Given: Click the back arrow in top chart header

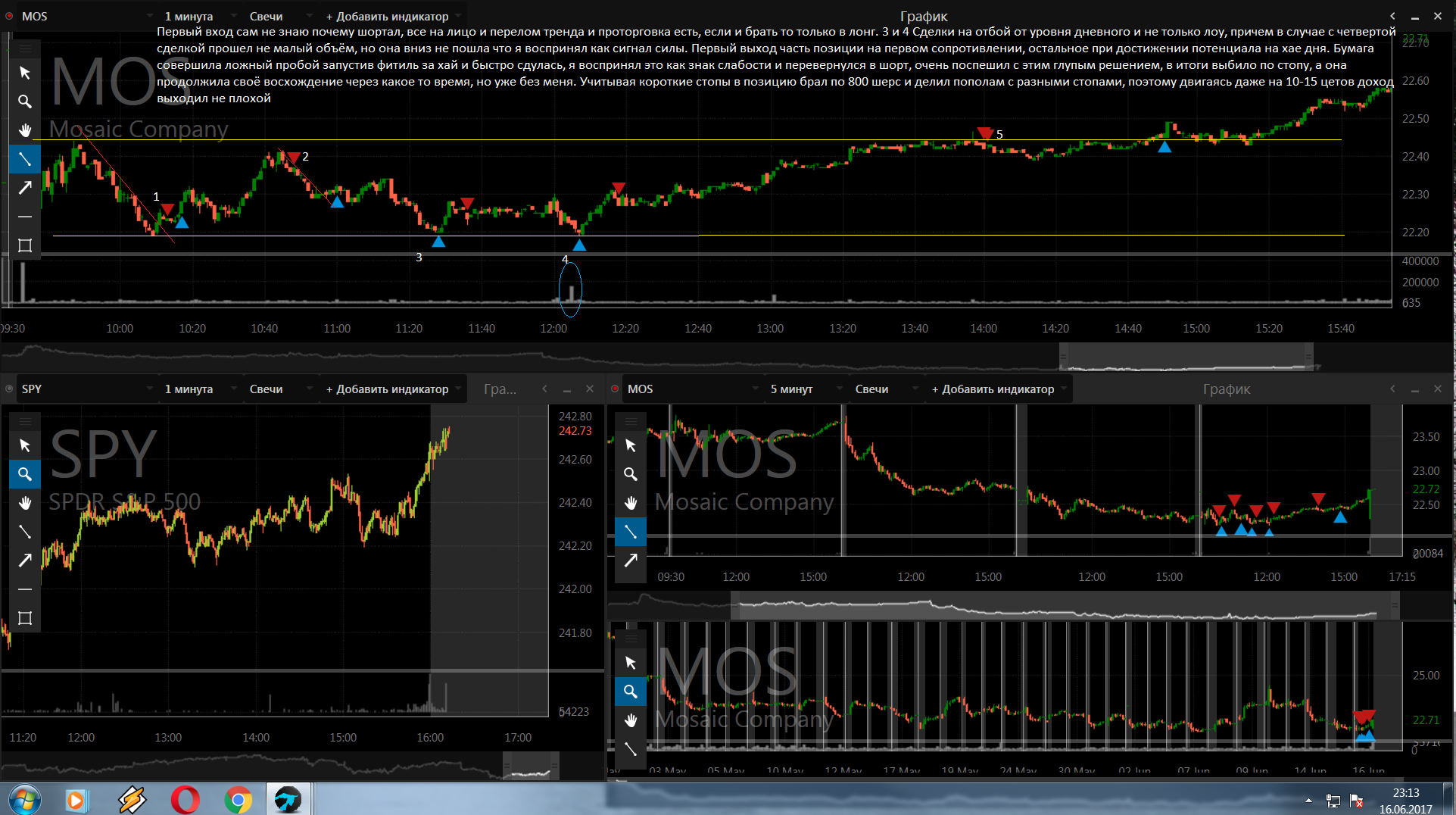Looking at the screenshot, I should click(x=1392, y=16).
